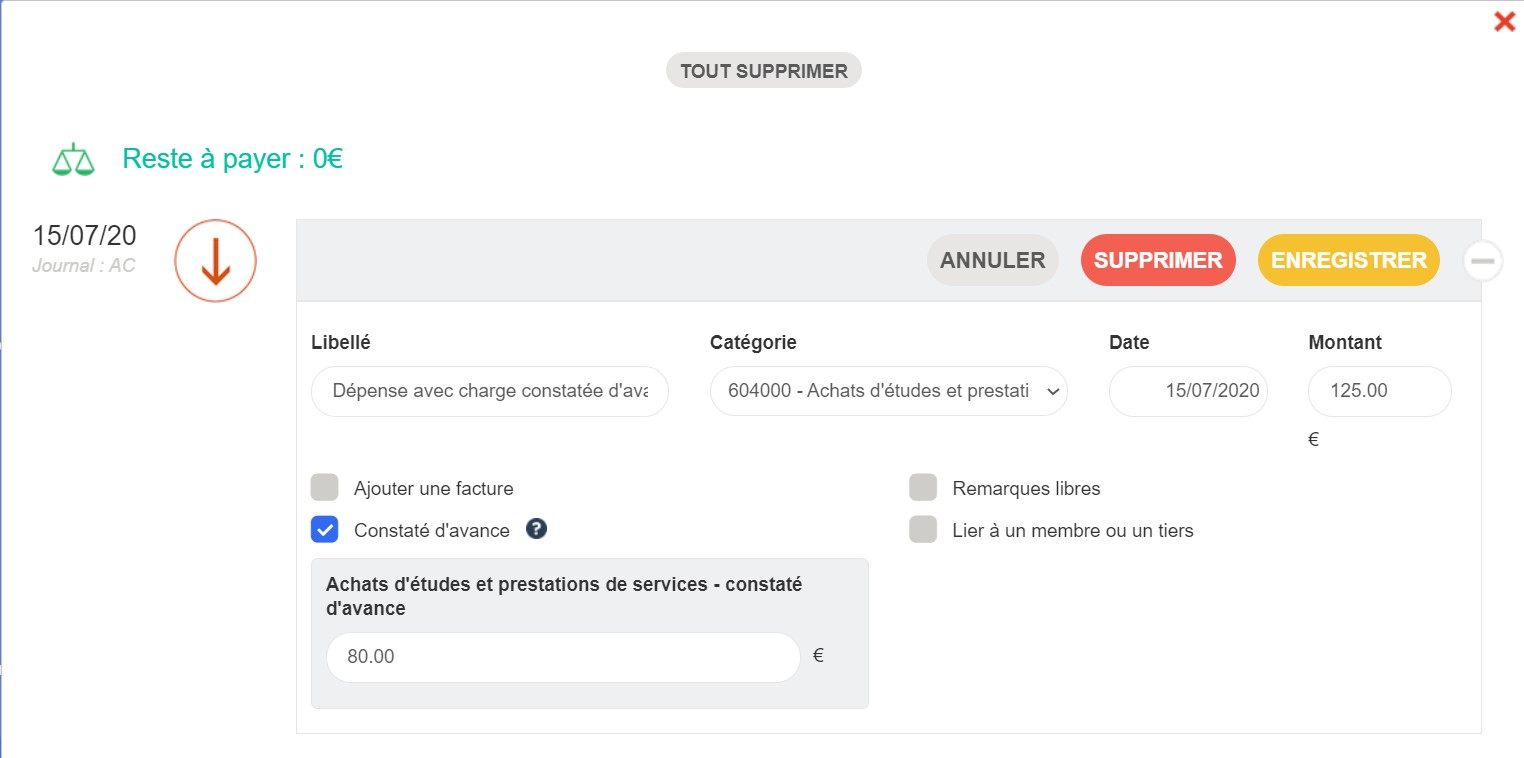The height and width of the screenshot is (758, 1524).
Task: Click the green balance scale icon
Action: tap(73, 160)
